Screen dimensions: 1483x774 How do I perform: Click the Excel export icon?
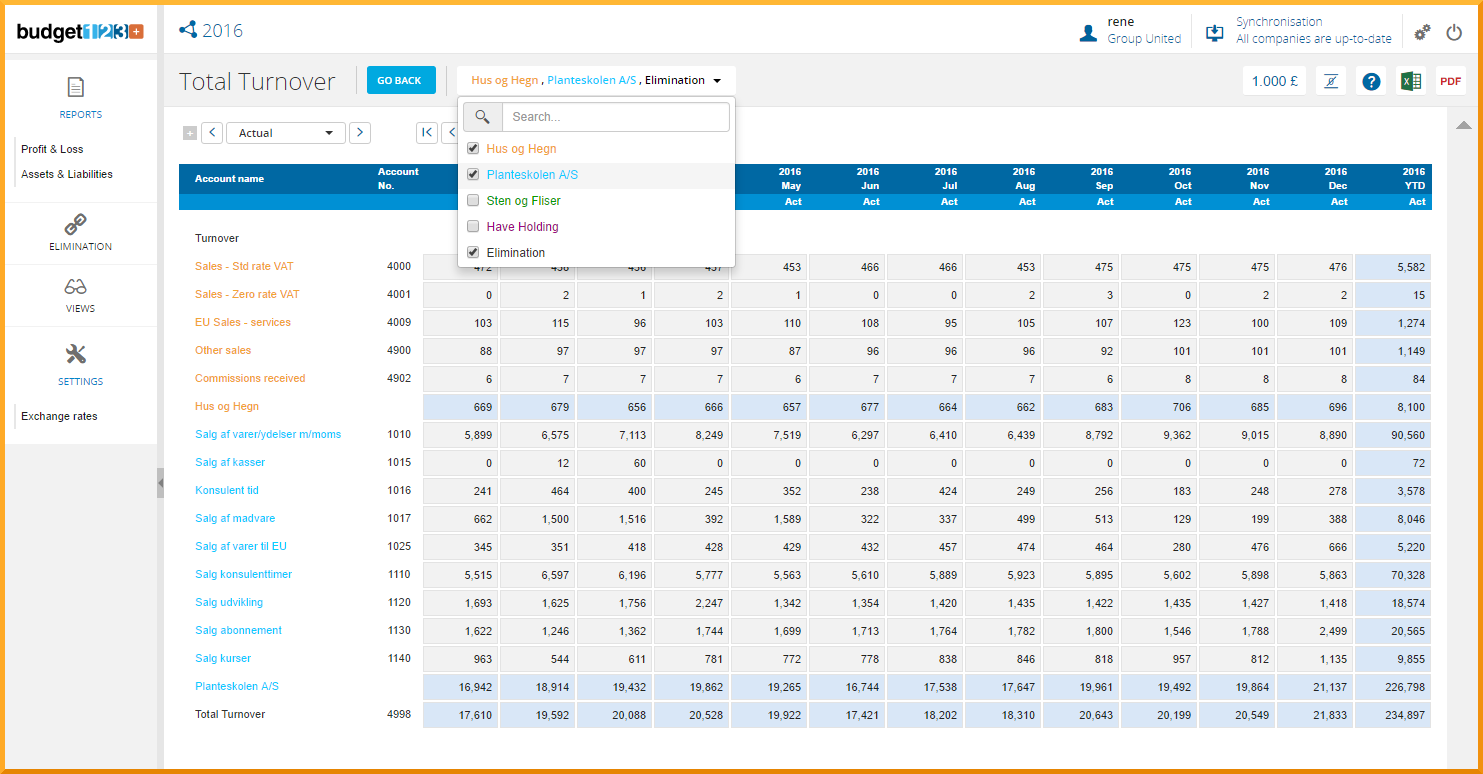[1410, 81]
